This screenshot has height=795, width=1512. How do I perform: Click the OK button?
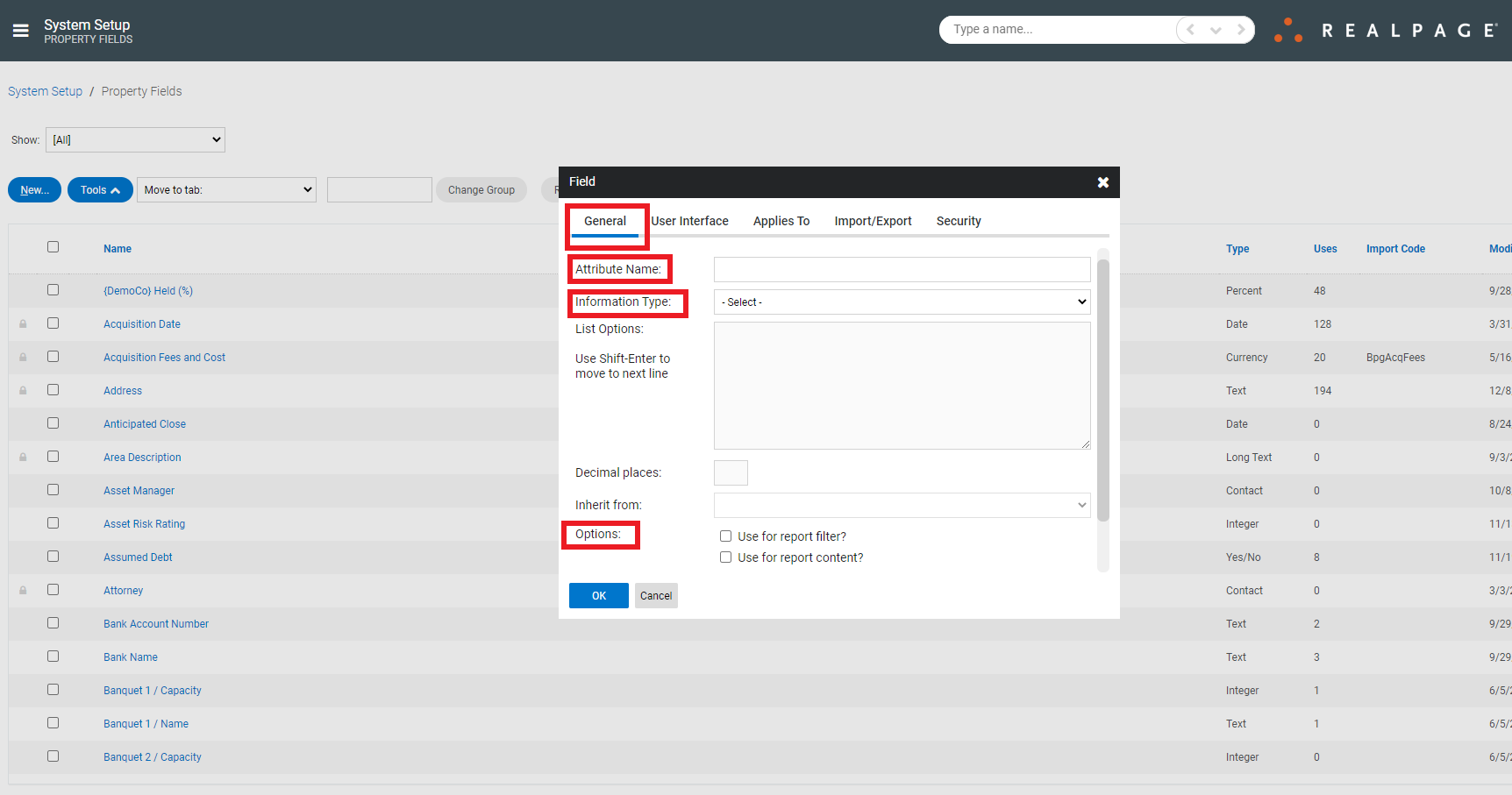click(x=598, y=595)
